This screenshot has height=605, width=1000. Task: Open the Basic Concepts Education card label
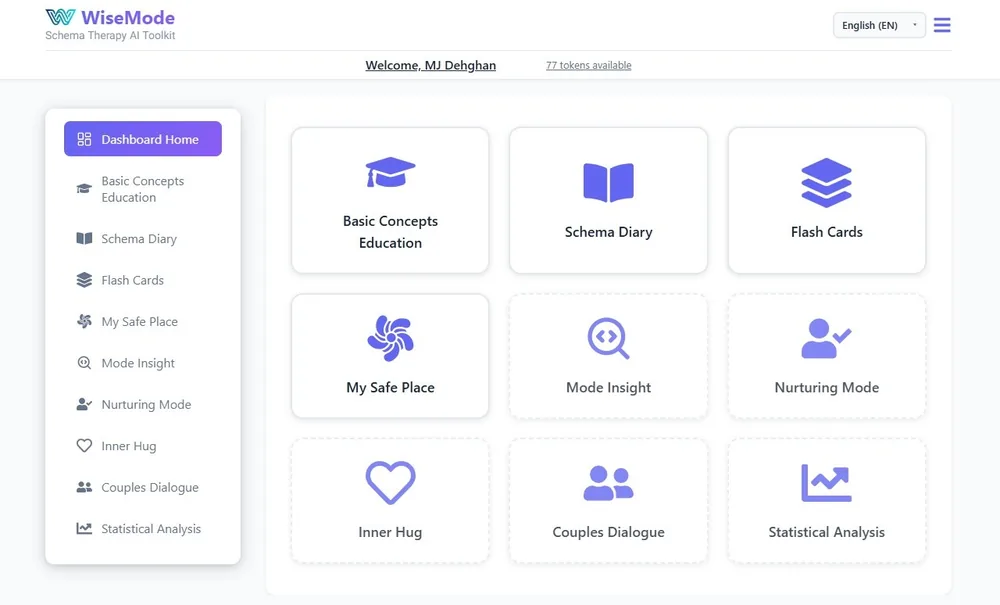click(x=390, y=232)
